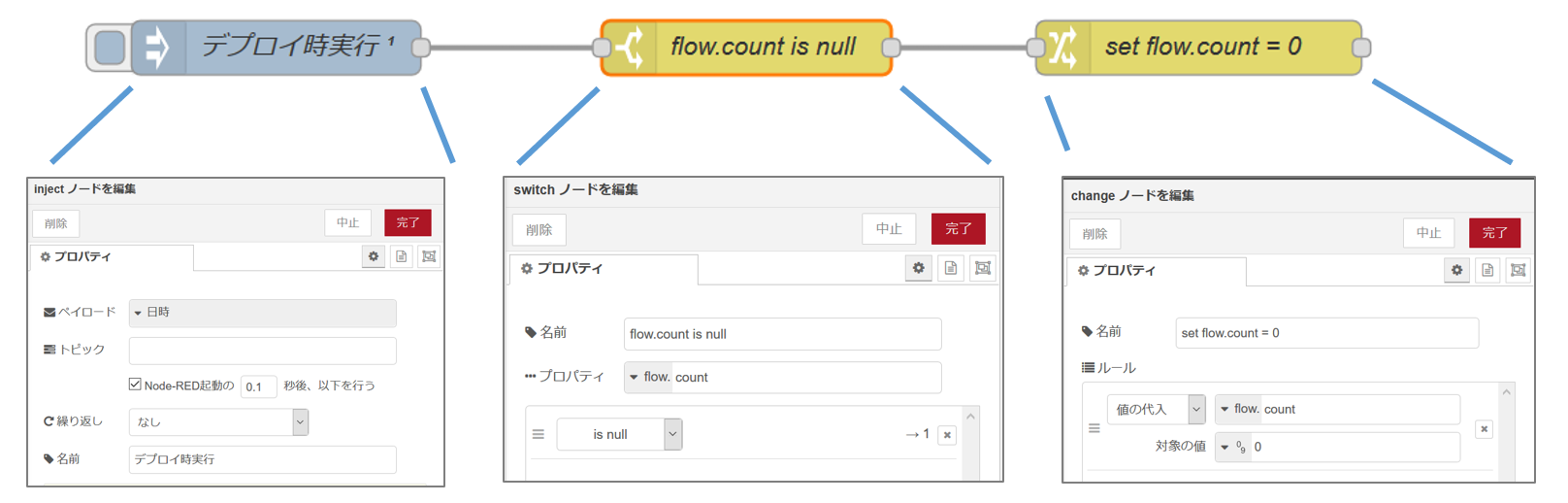Open the プロパティ tab in inject editor
The height and width of the screenshot is (503, 1568).
111,257
